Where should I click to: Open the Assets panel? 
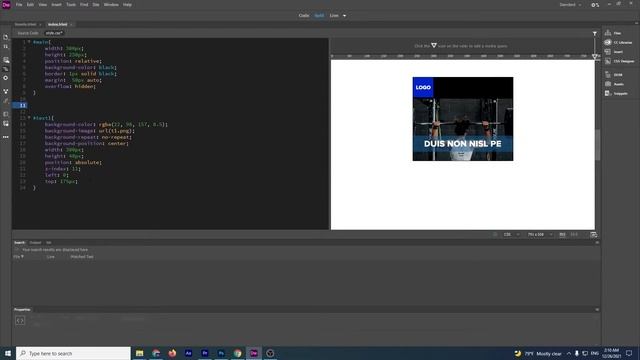click(x=614, y=84)
